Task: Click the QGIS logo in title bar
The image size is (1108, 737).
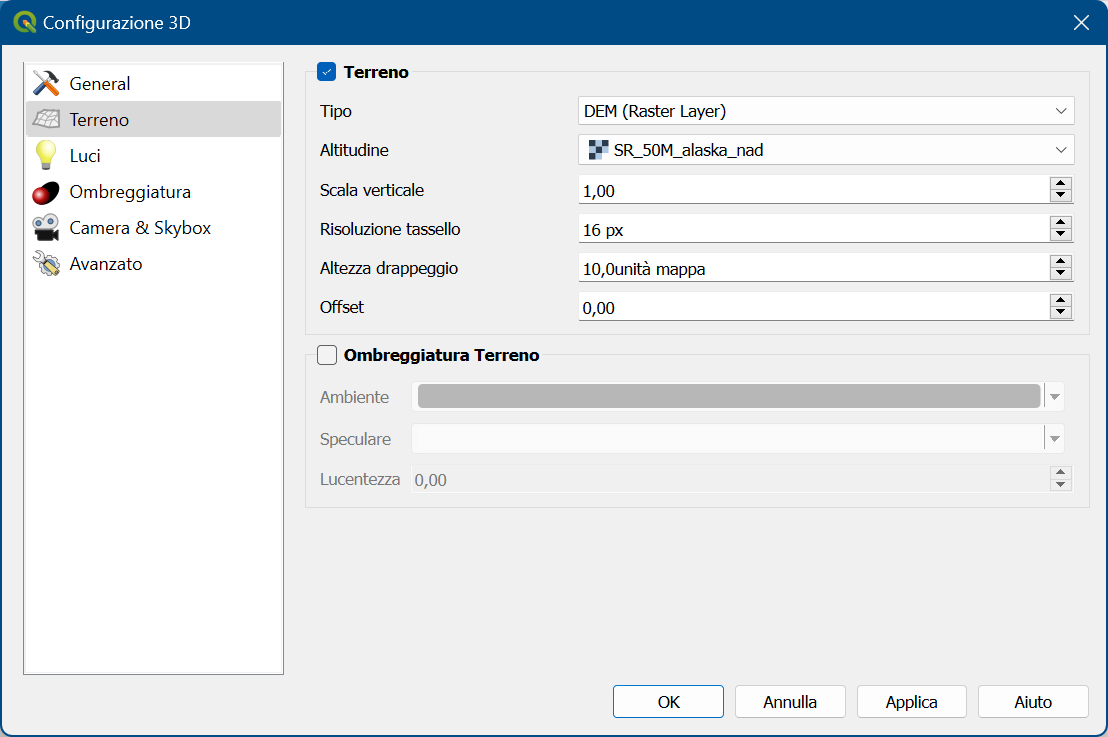Action: 25,22
